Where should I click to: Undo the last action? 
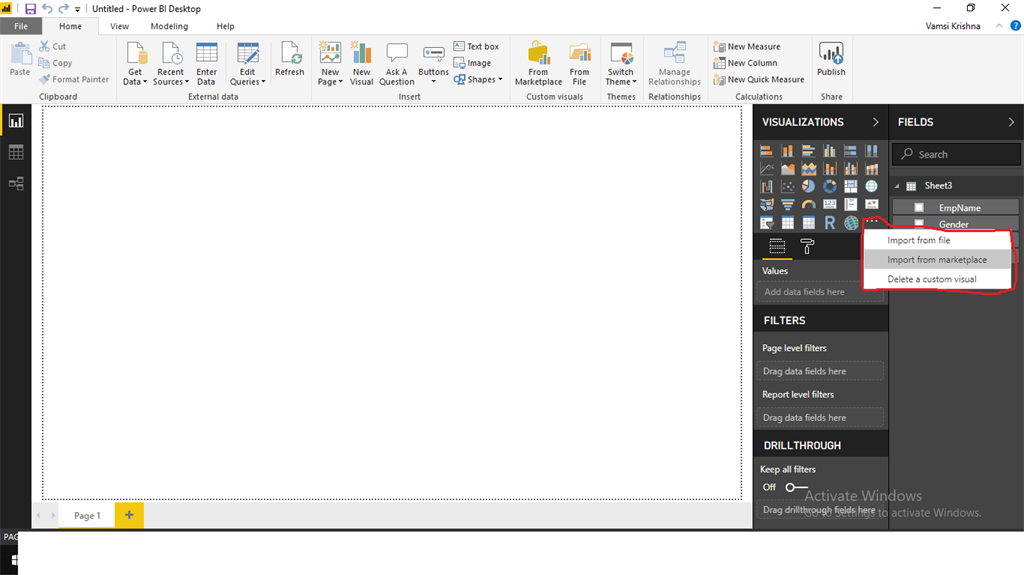tap(47, 8)
